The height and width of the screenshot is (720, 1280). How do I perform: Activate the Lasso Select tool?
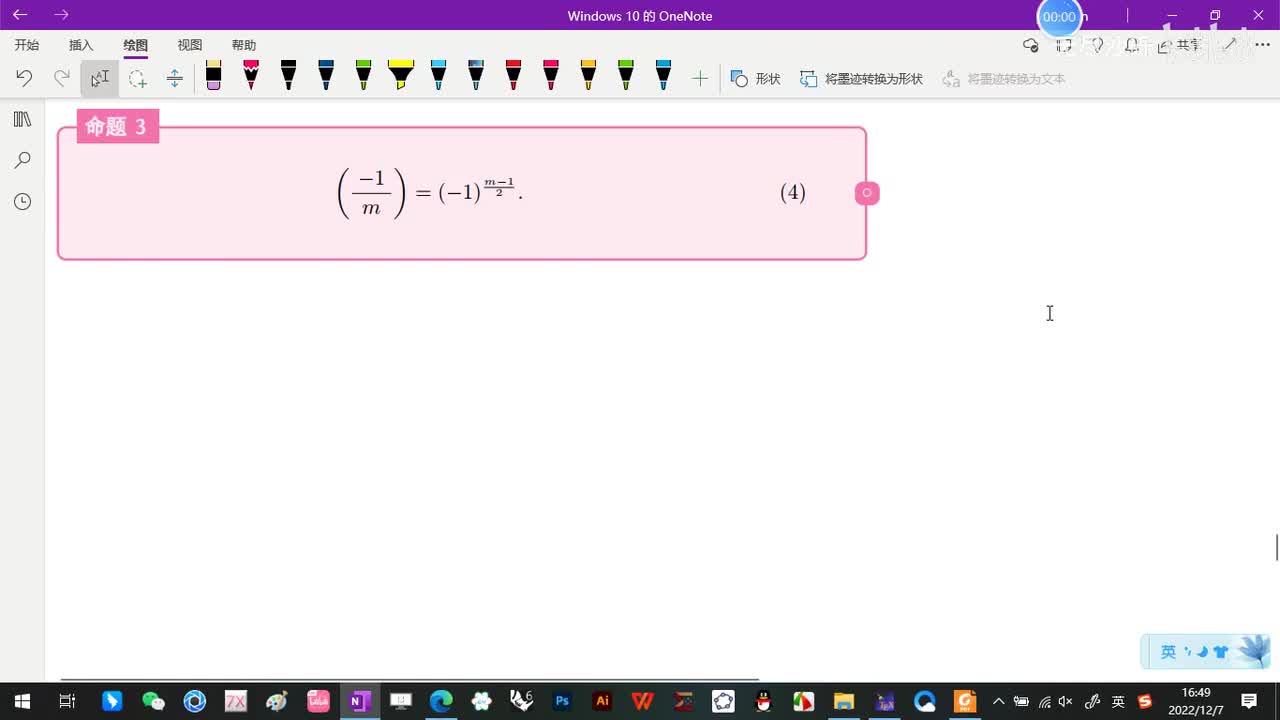point(138,78)
